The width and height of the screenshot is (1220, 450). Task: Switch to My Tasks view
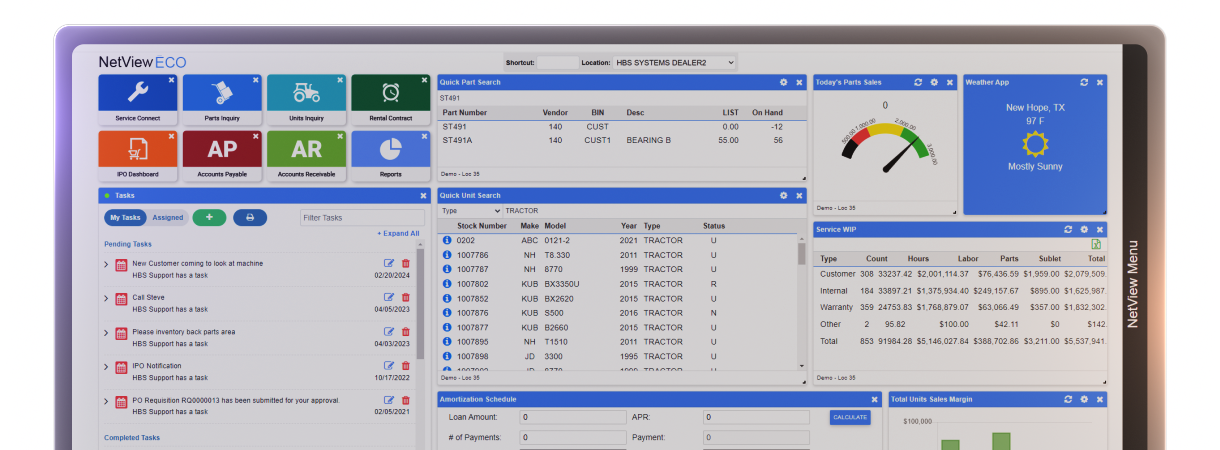(x=126, y=217)
